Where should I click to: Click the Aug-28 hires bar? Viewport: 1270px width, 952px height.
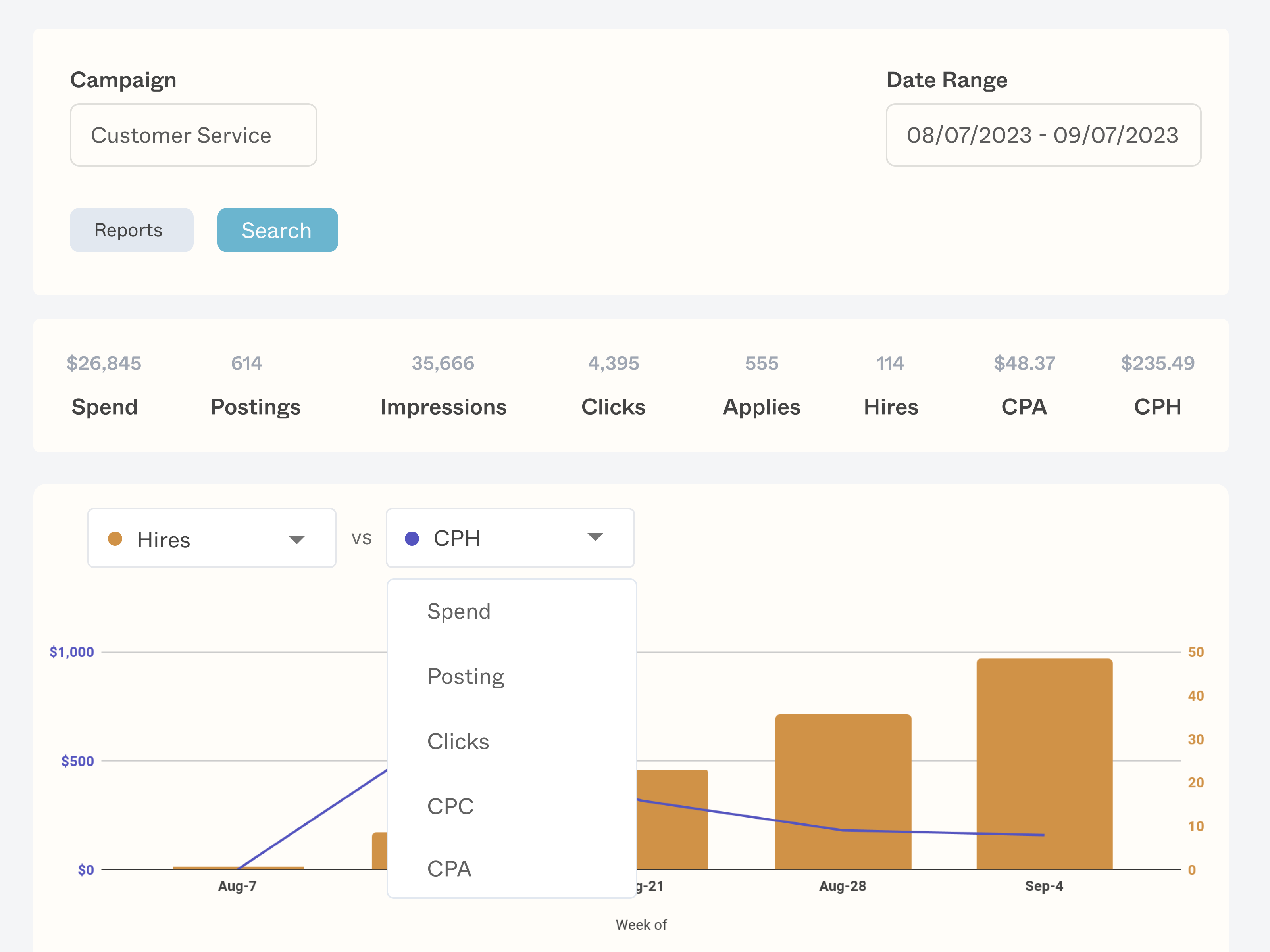point(843,792)
